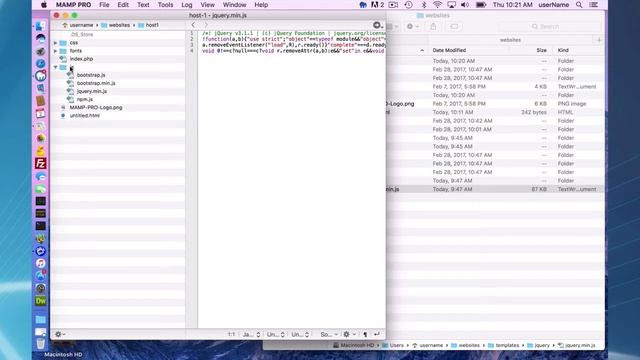Toggle line wrap return-arrow button
Screen dimensions: 640x360
376,334
